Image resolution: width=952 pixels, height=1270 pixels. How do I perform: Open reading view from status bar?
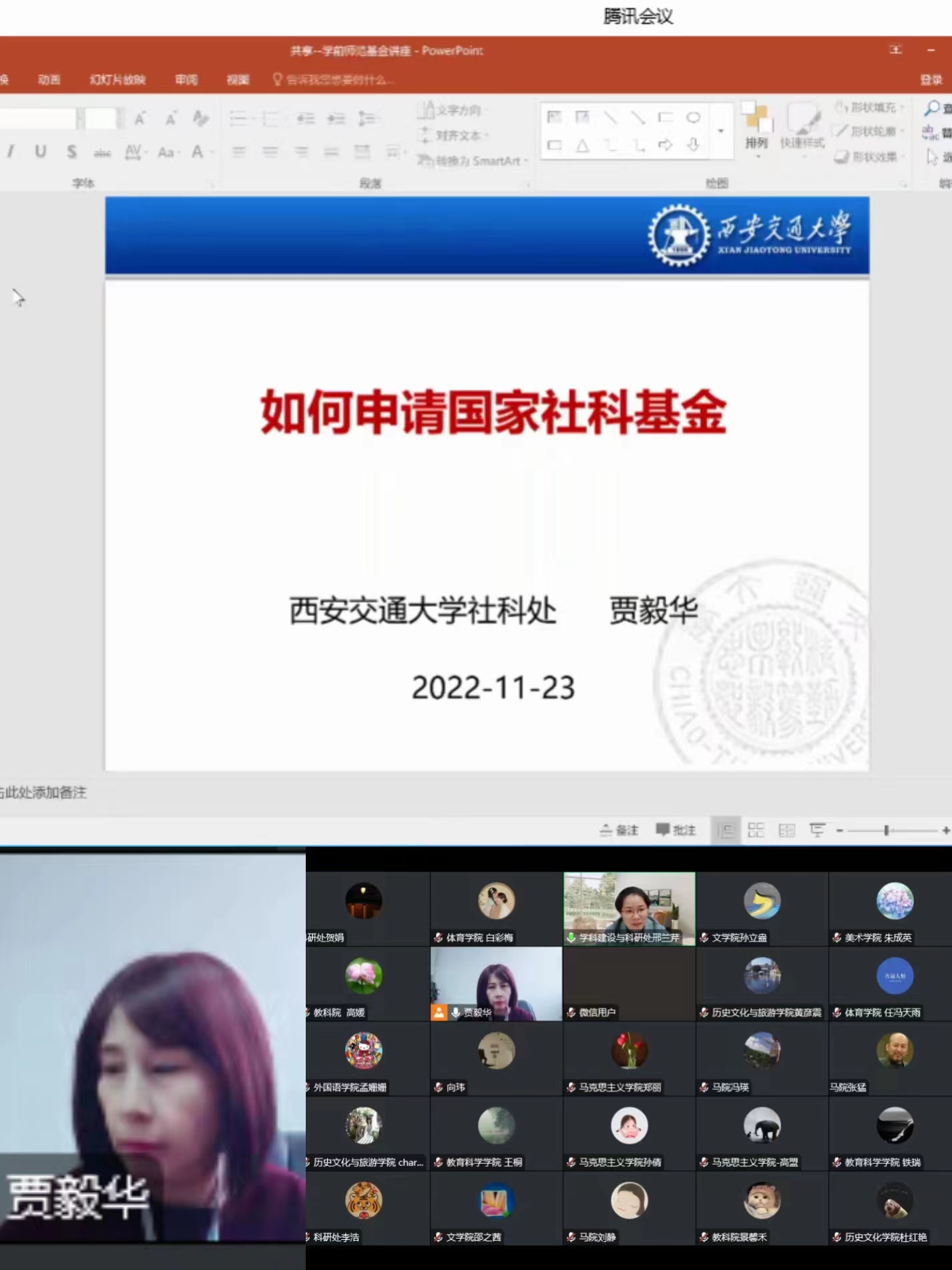(787, 830)
